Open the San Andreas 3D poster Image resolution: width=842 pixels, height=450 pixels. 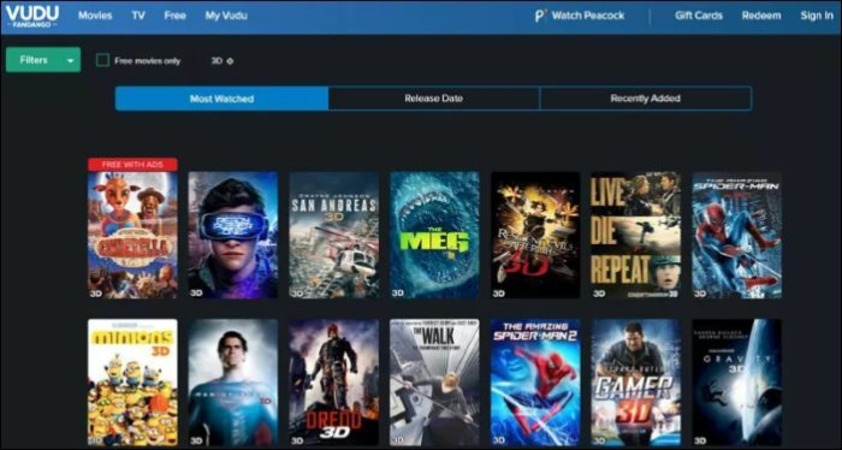point(334,235)
